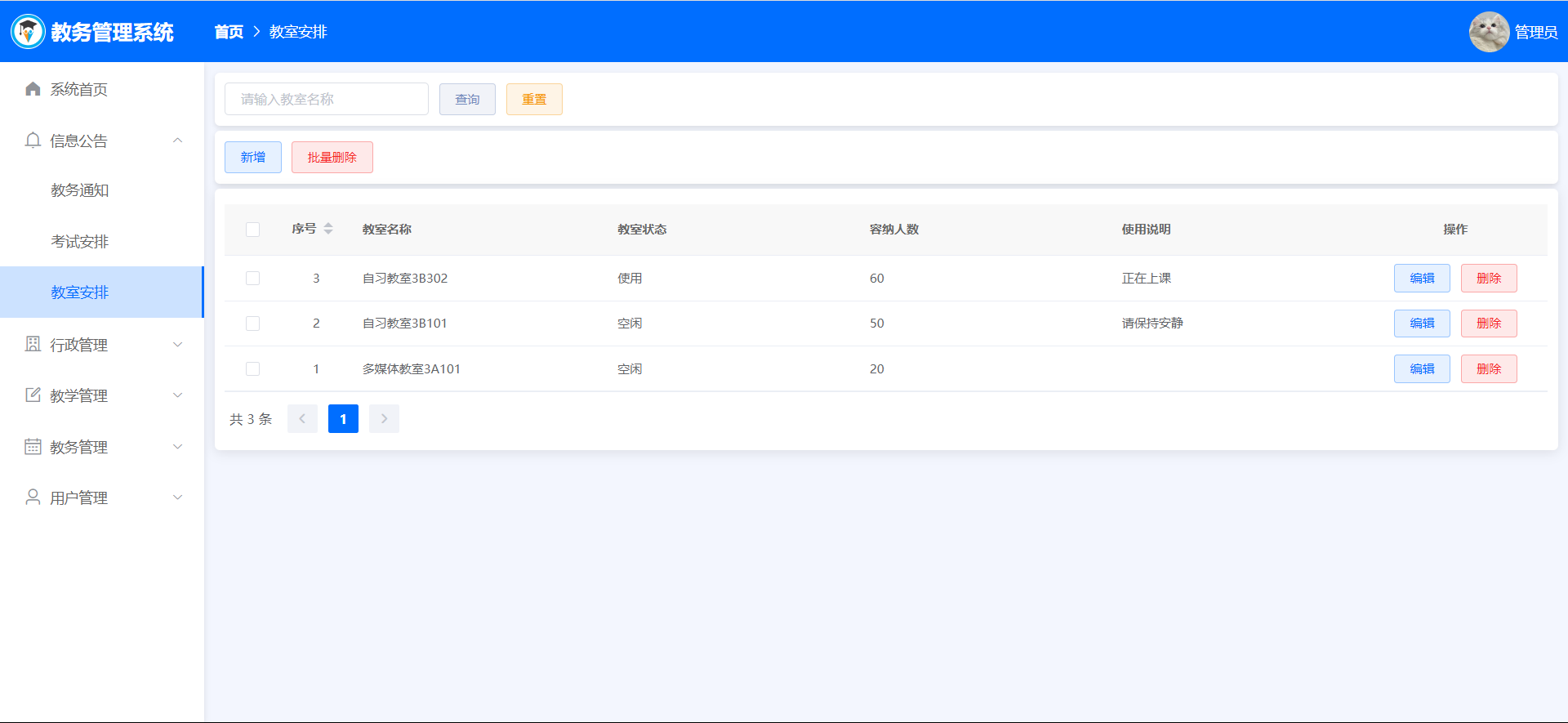The width and height of the screenshot is (1568, 723).
Task: Click the 教务管理系统 title text
Action: (112, 32)
